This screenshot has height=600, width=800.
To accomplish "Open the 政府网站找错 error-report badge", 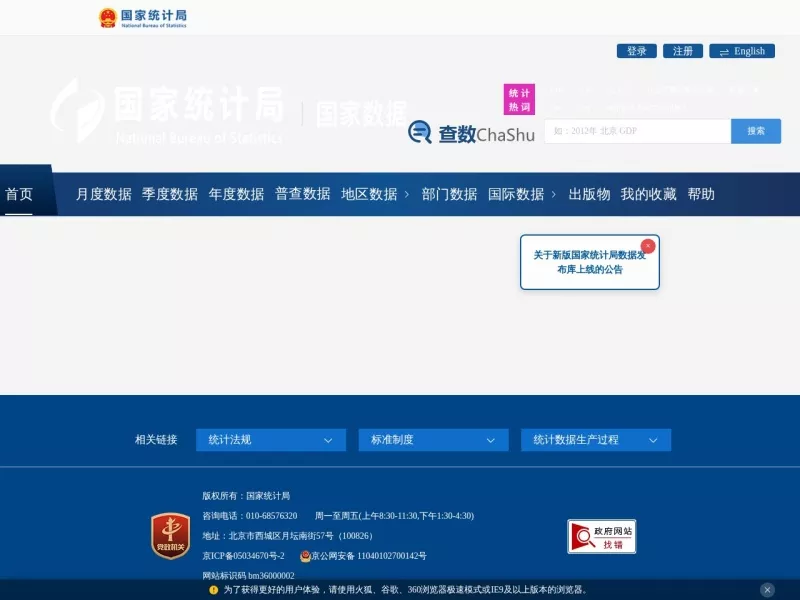I will point(602,536).
